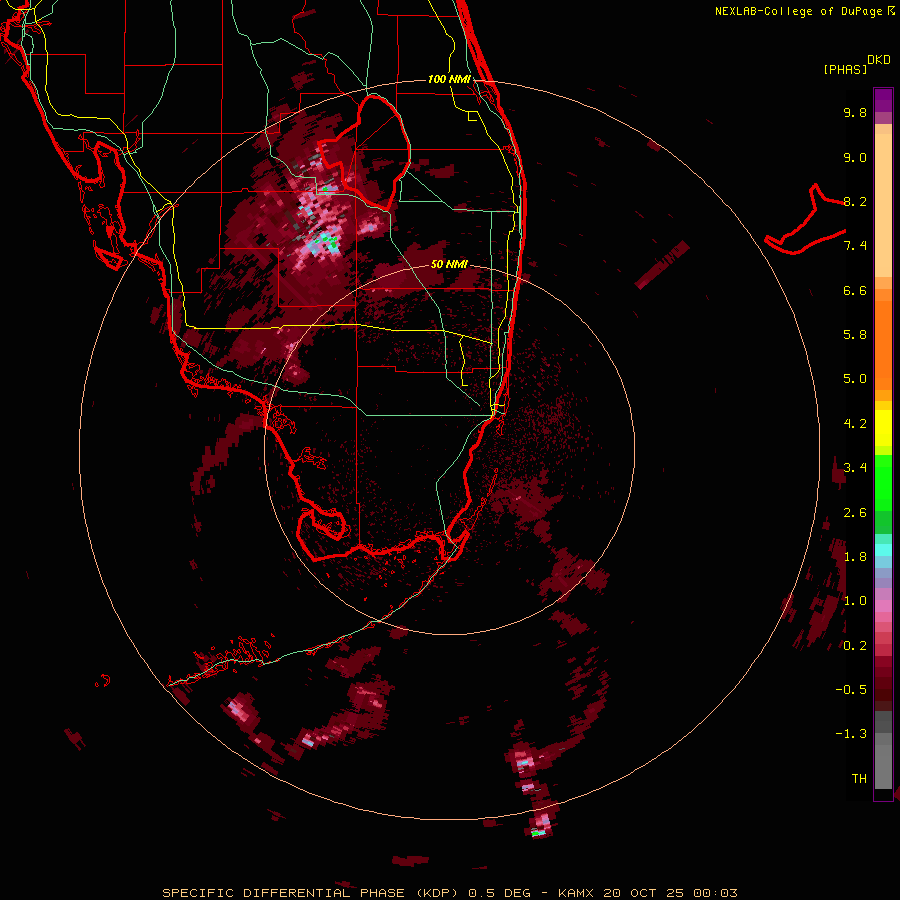Click the [PHAS] legend label

tap(845, 69)
